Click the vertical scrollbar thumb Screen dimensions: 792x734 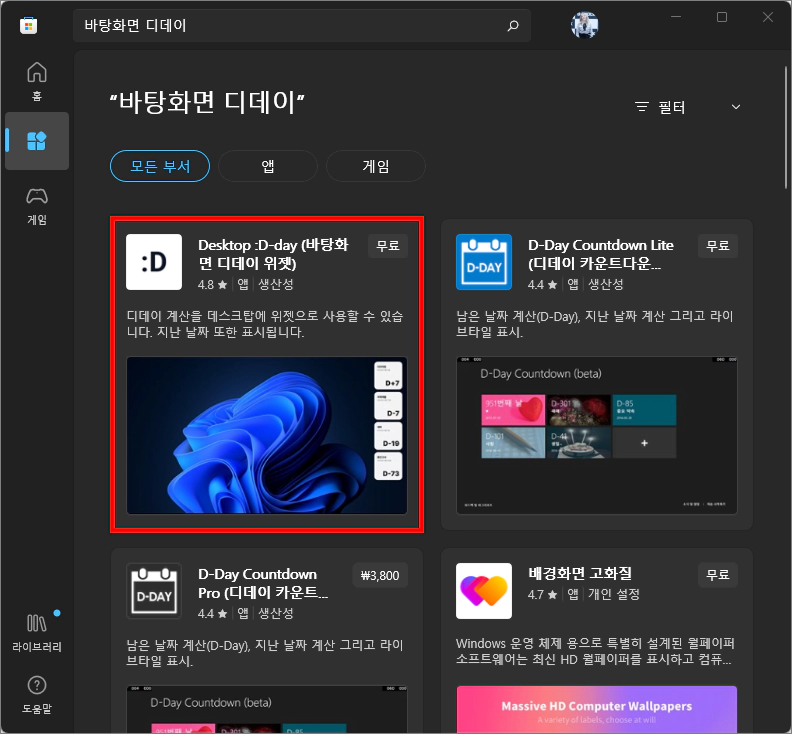pyautogui.click(x=786, y=127)
